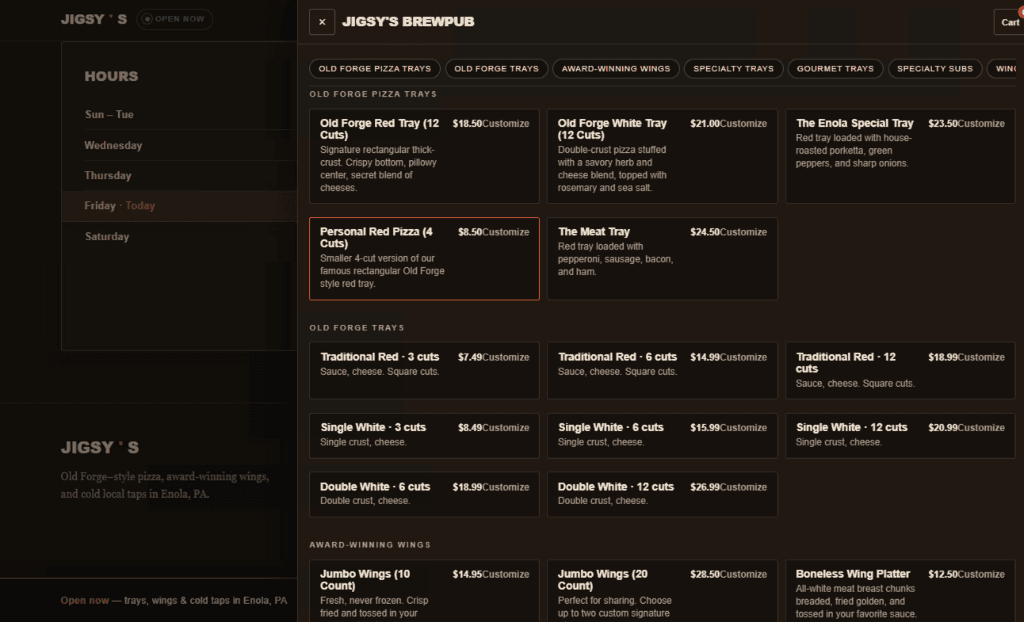Click the Open Now status badge

(x=174, y=19)
